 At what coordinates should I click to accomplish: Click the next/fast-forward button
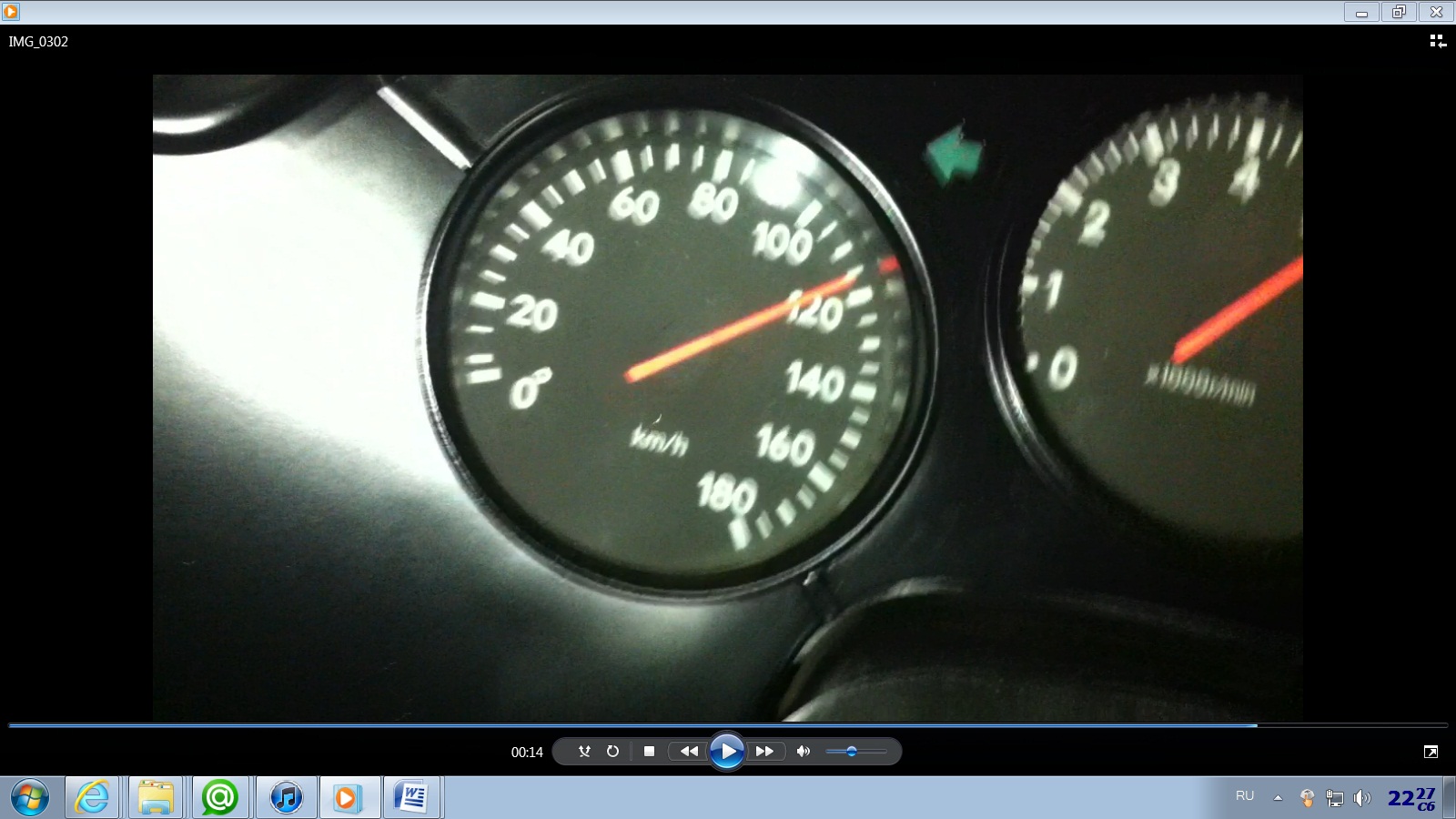click(x=764, y=752)
